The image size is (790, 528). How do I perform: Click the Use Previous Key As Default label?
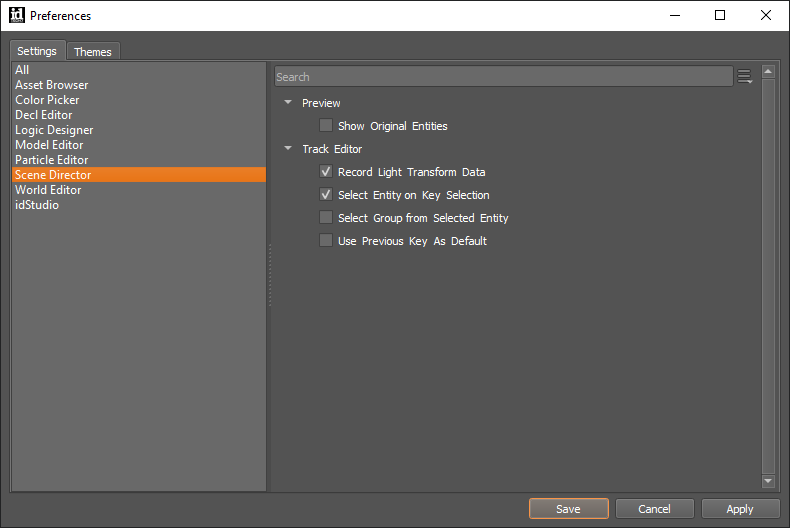412,241
